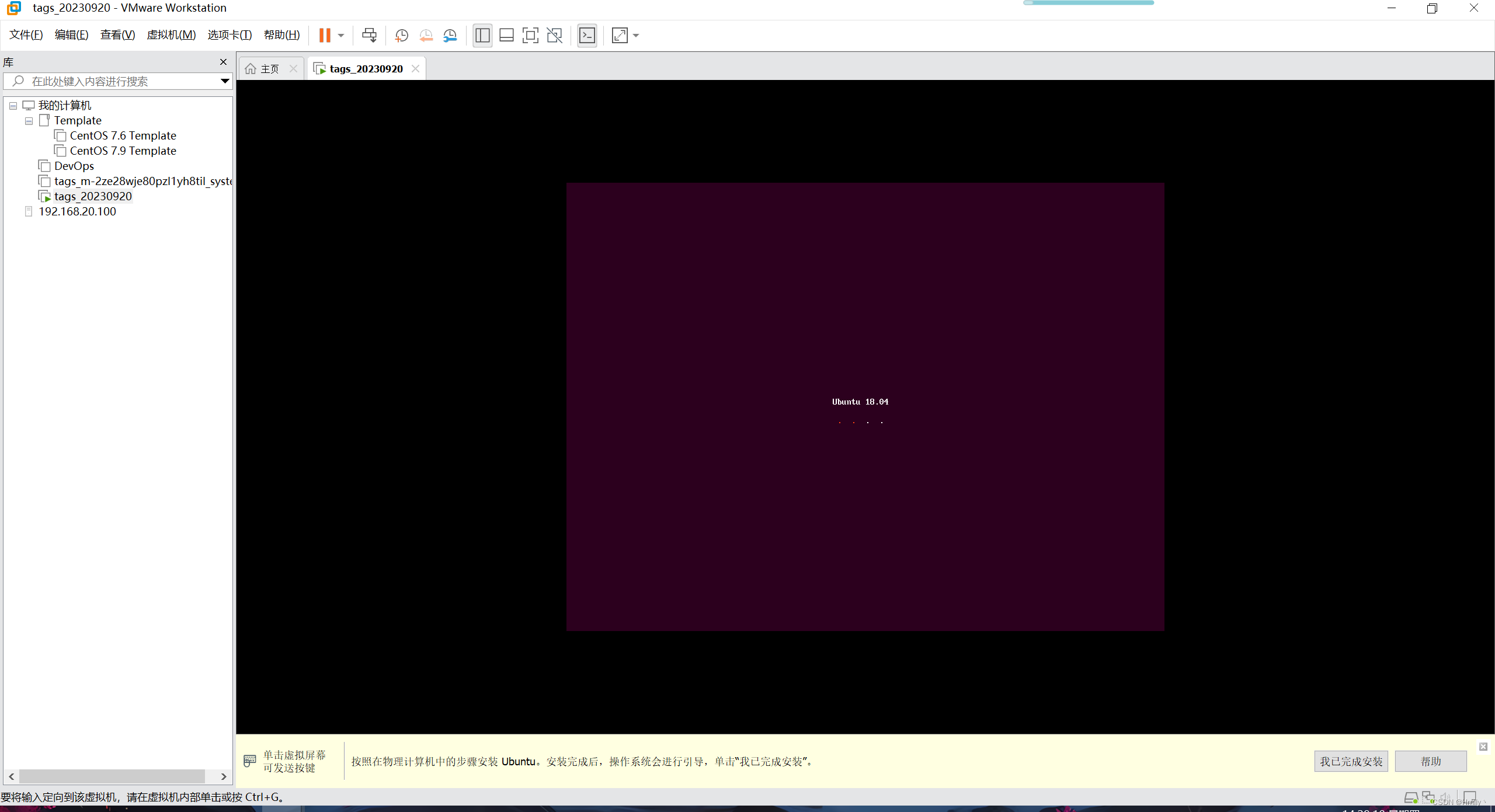Image resolution: width=1495 pixels, height=812 pixels.
Task: Take a snapshot of this virtual machine
Action: [x=401, y=35]
